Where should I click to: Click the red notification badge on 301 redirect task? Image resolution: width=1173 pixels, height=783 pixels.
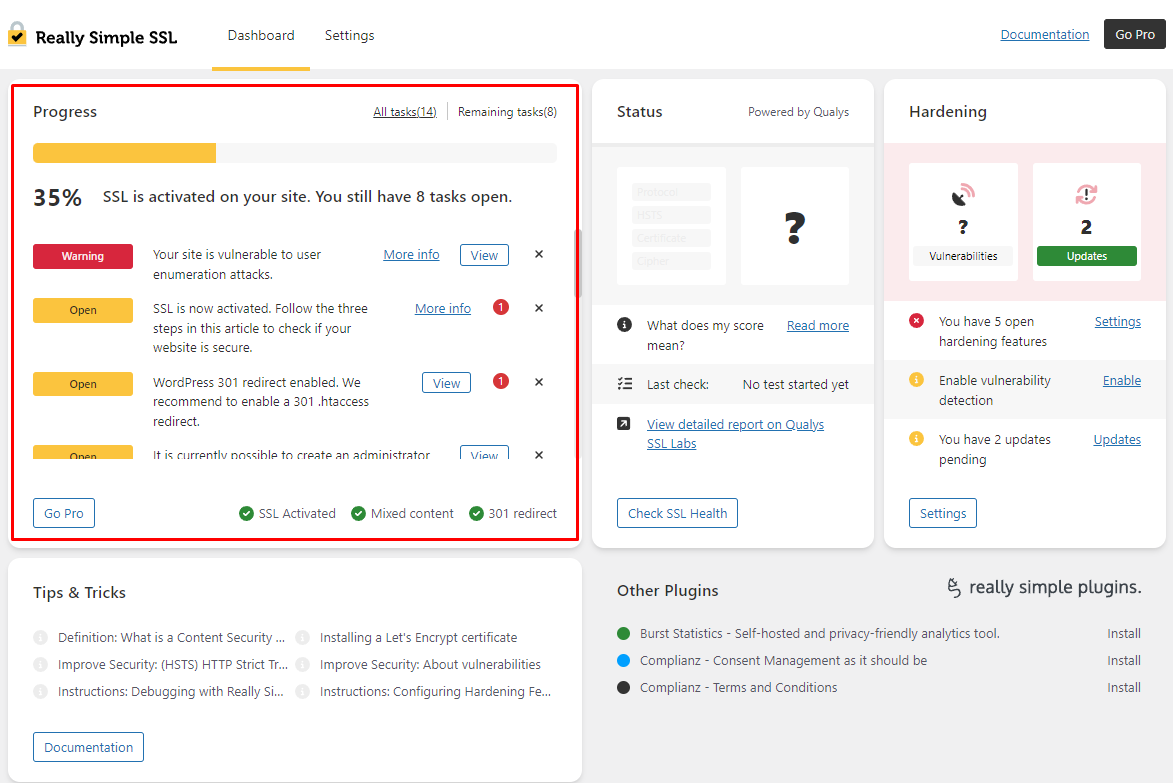tap(501, 381)
